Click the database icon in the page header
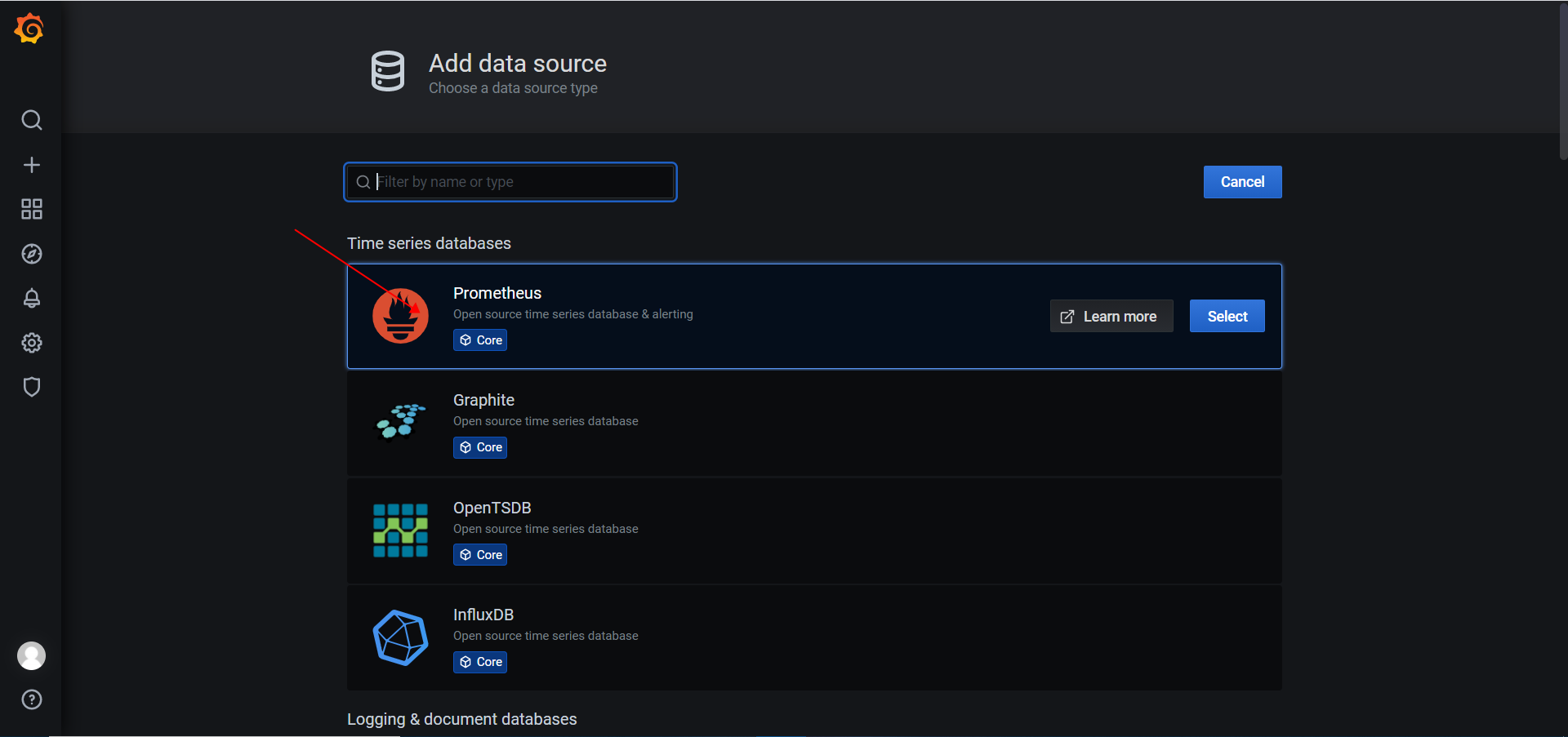 tap(388, 71)
